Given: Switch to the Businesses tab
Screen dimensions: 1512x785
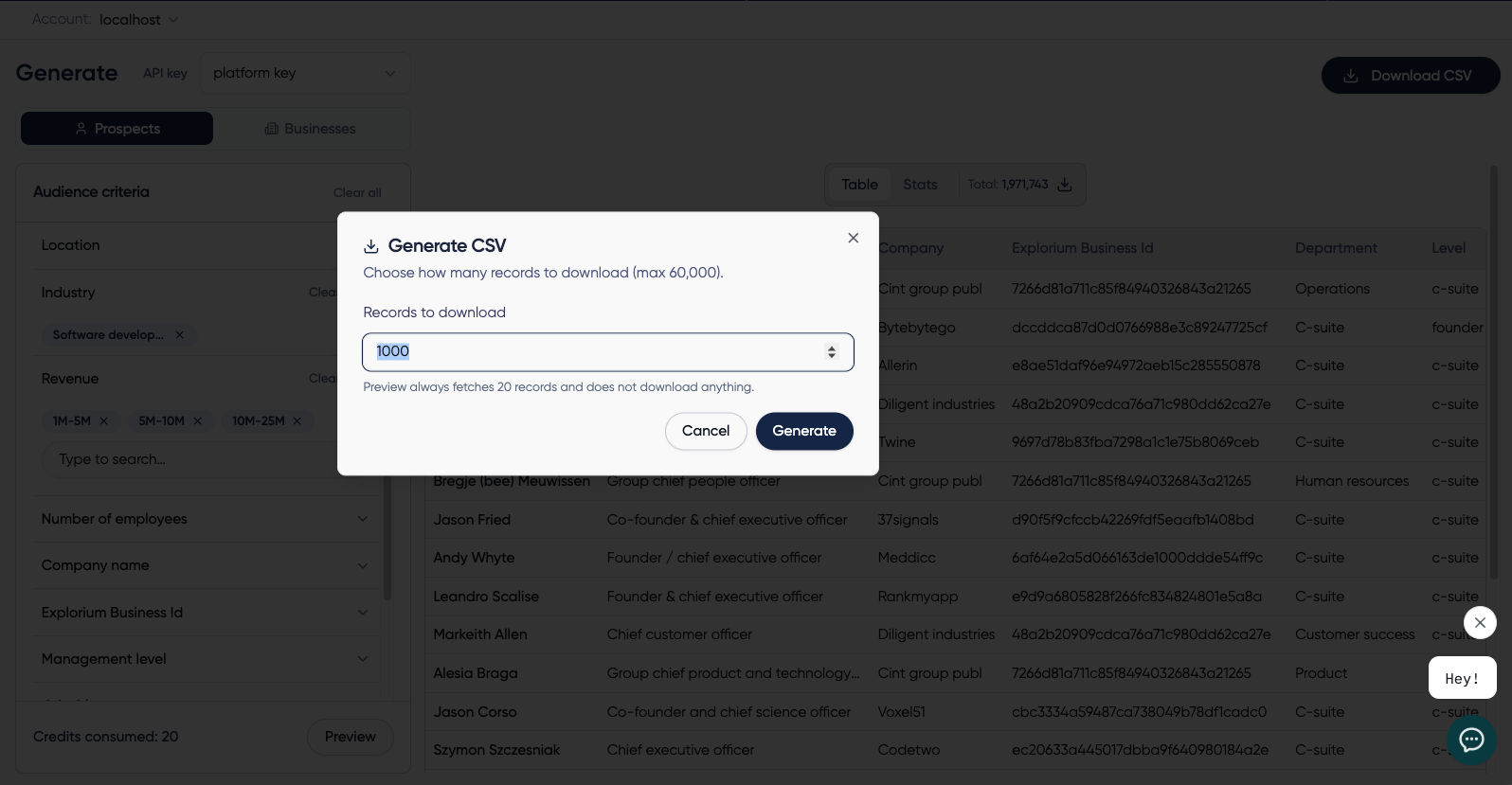Looking at the screenshot, I should (x=311, y=129).
